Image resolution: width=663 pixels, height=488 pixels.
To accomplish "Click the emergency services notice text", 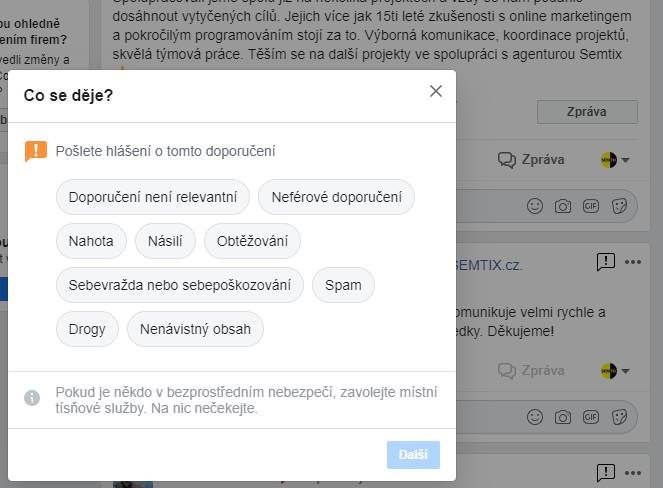I will [246, 400].
